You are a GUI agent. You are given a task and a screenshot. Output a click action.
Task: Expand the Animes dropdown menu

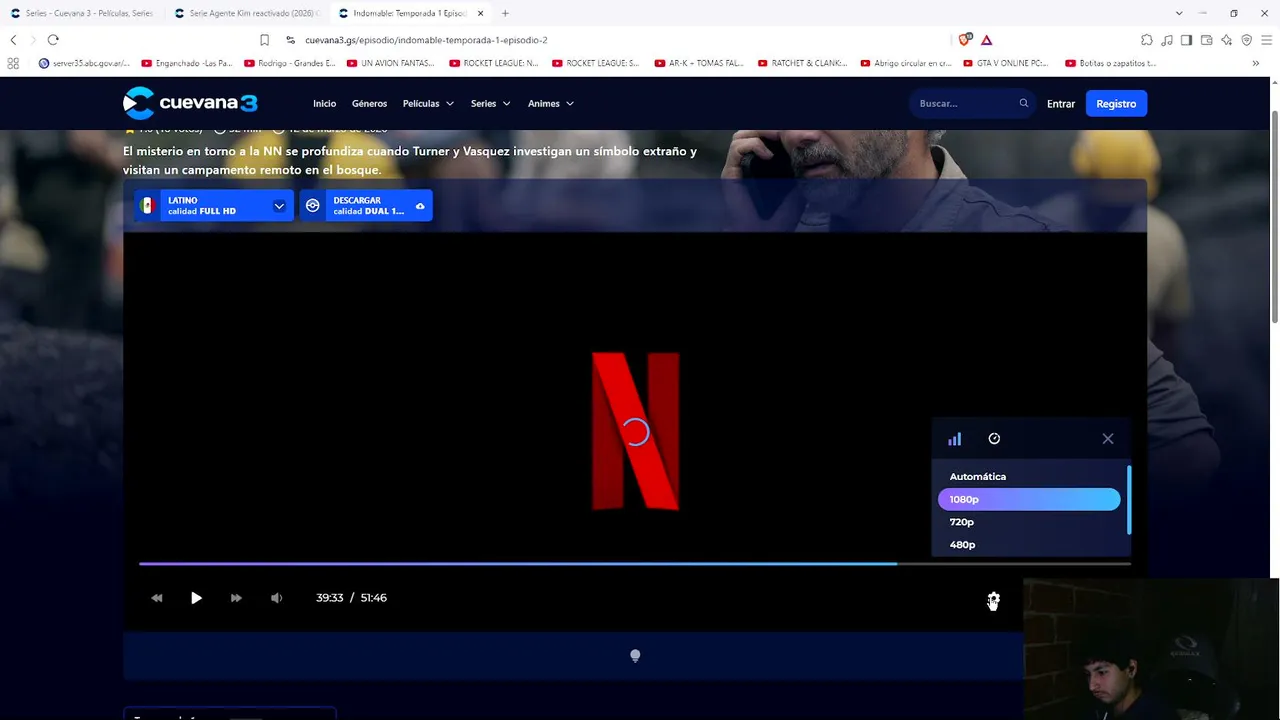551,104
